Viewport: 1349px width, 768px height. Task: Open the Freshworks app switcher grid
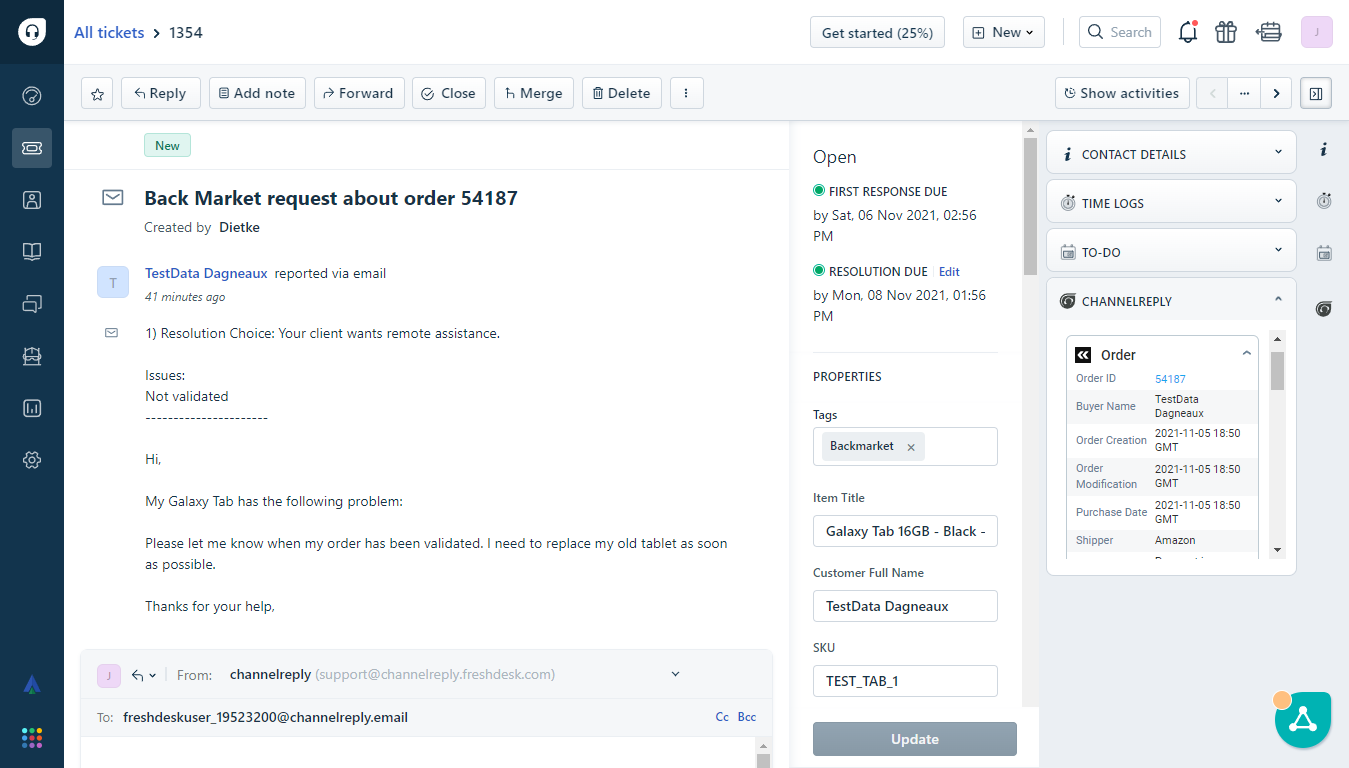pos(32,738)
